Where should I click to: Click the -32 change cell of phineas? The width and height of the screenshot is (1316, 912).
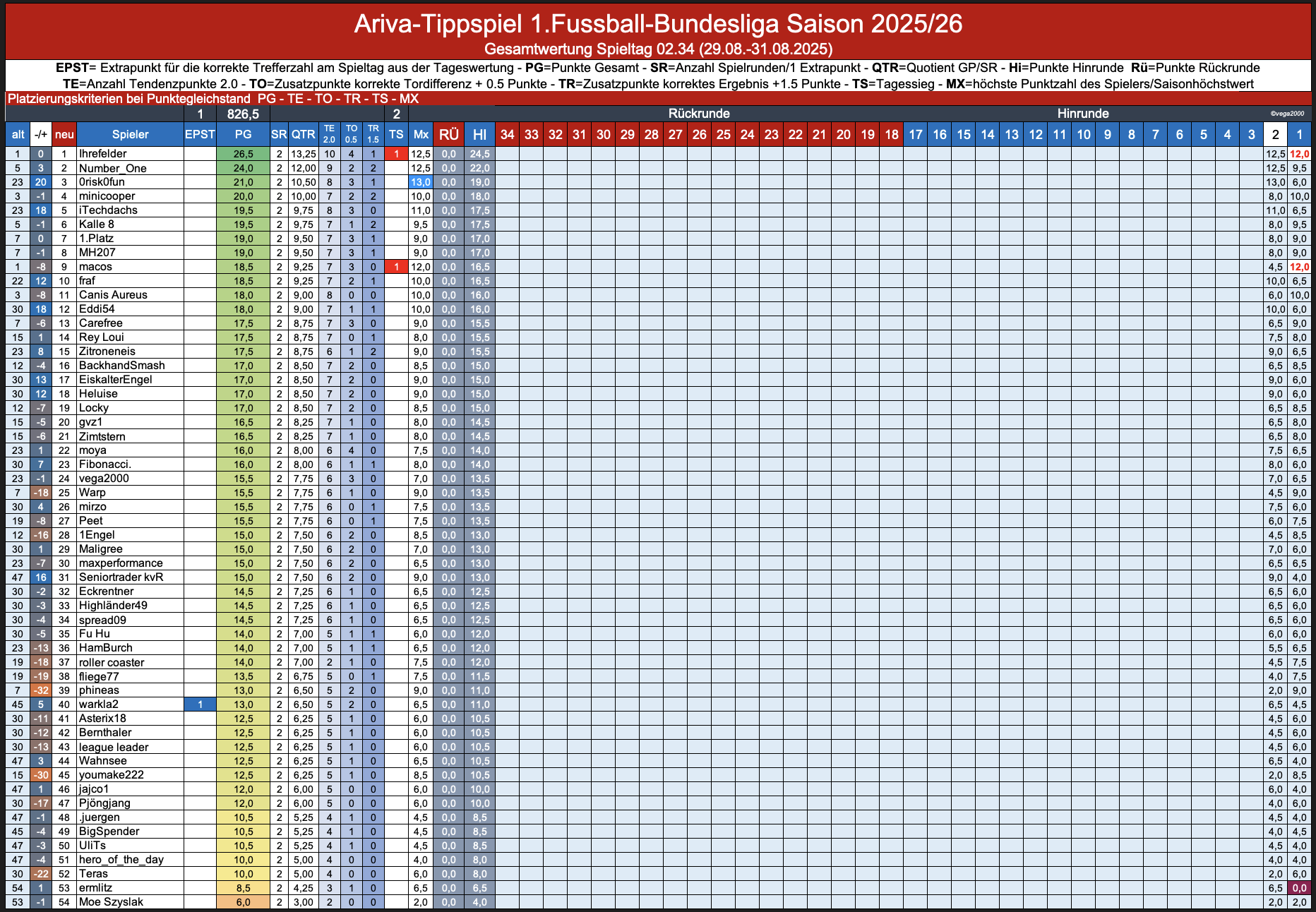[x=41, y=690]
